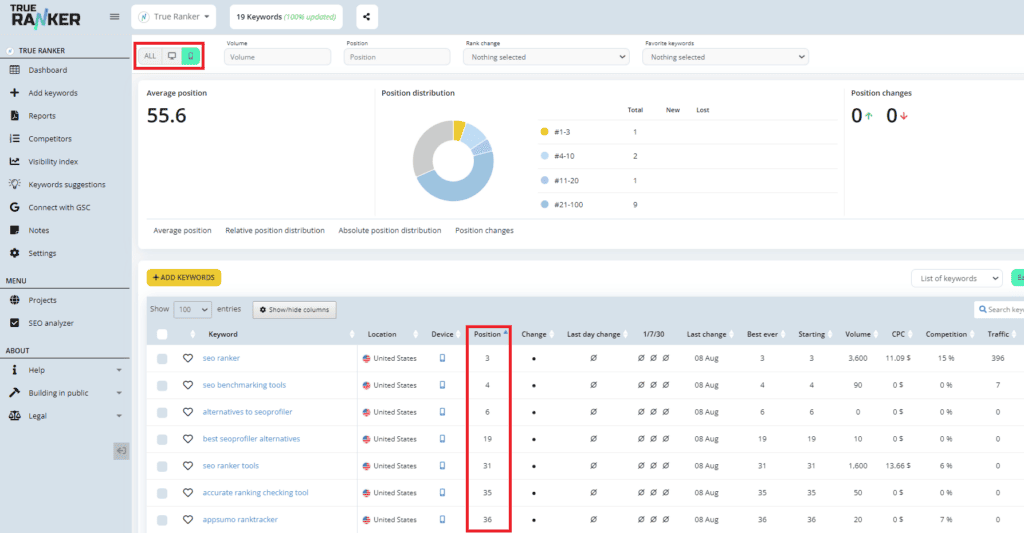Click the Show/hide columns button
This screenshot has height=533, width=1024.
coord(295,310)
